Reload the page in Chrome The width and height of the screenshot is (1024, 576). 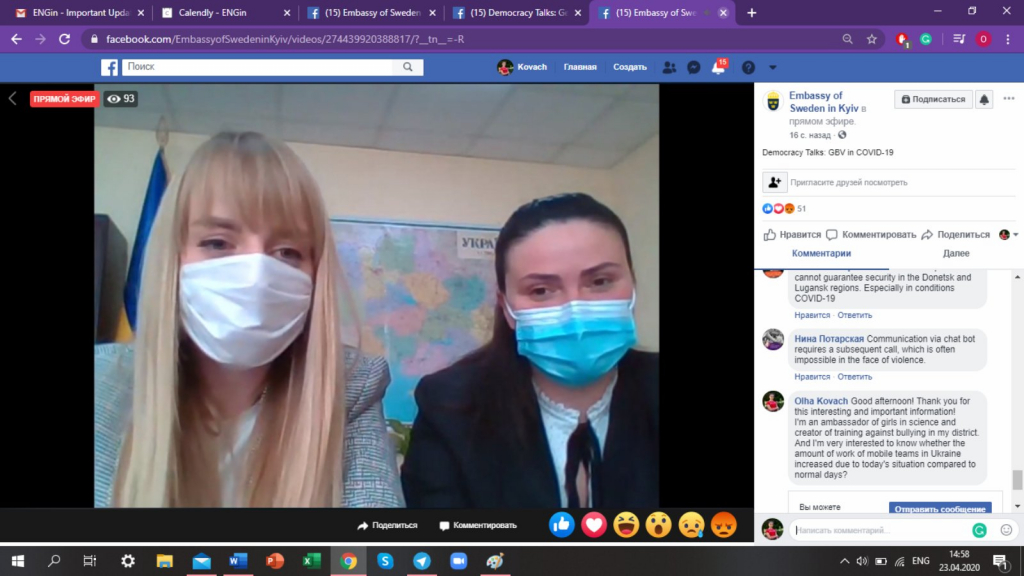[x=64, y=39]
